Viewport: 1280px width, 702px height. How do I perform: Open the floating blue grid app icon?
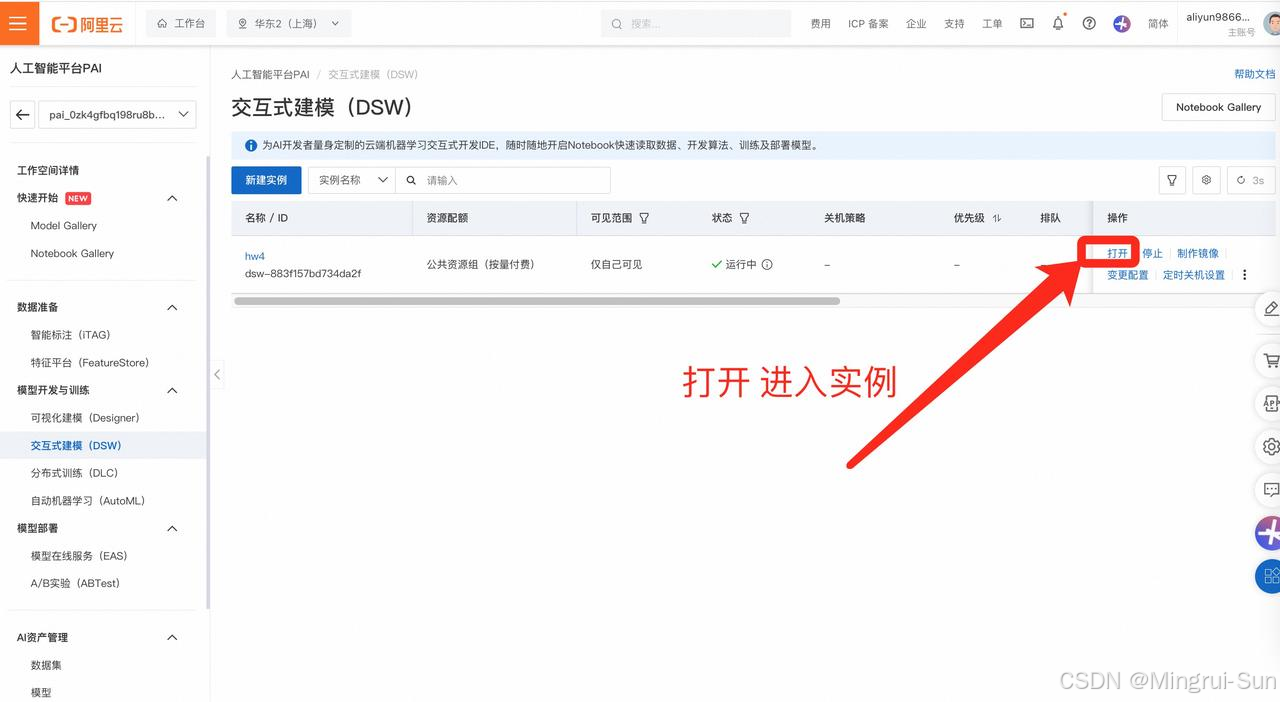[1269, 576]
